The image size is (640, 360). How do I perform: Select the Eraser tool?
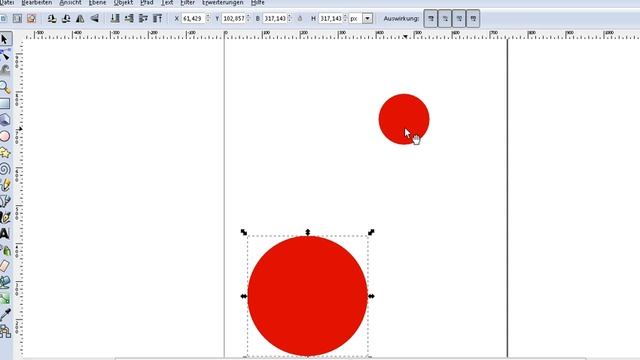(5, 266)
